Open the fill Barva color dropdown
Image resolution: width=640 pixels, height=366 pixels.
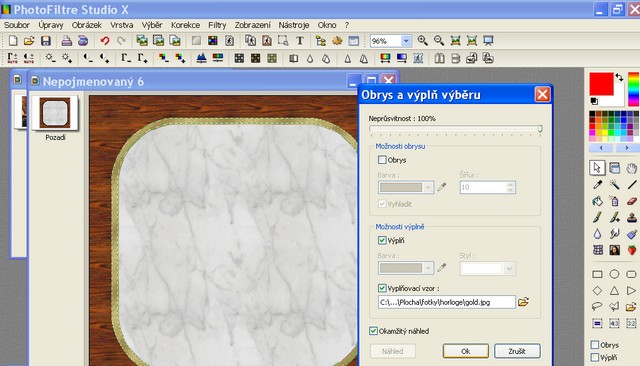point(428,268)
